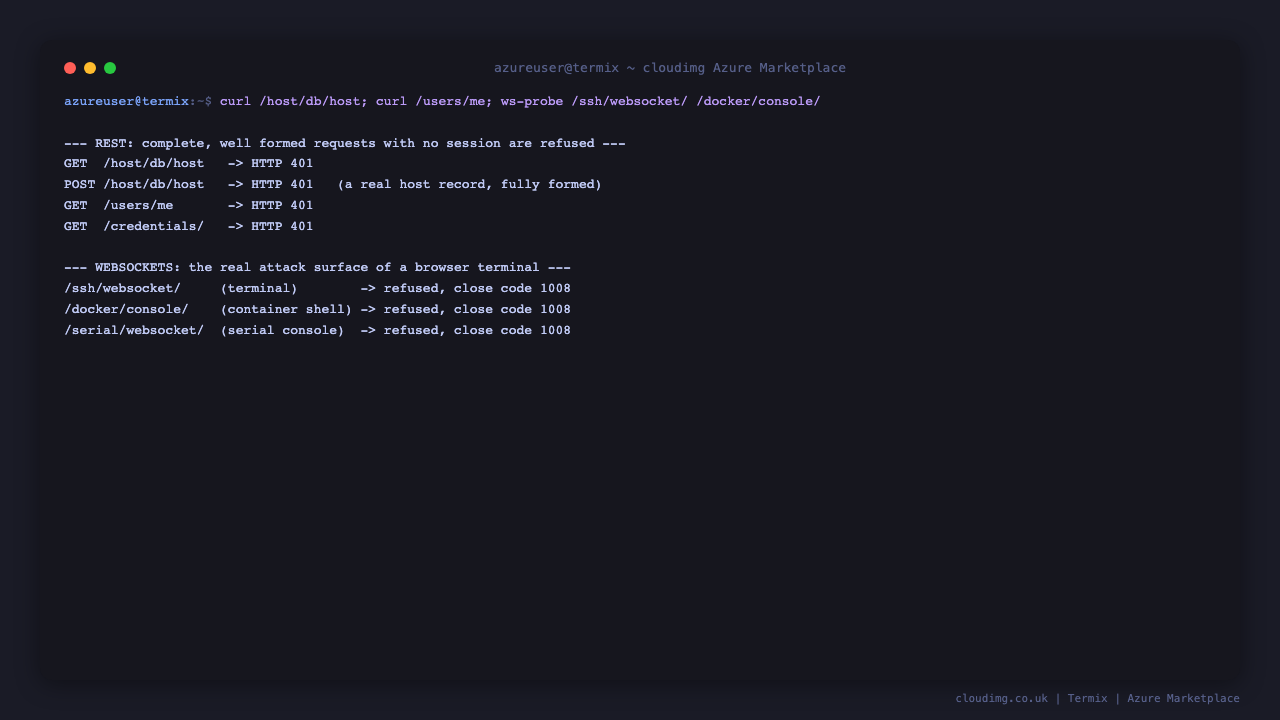The height and width of the screenshot is (720, 1280).
Task: Select the /serial/websocket/ serial console line
Action: (318, 331)
